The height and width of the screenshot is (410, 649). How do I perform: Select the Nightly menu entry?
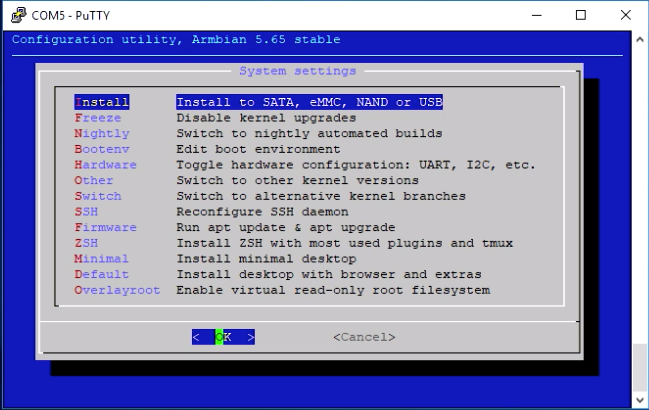[102, 134]
